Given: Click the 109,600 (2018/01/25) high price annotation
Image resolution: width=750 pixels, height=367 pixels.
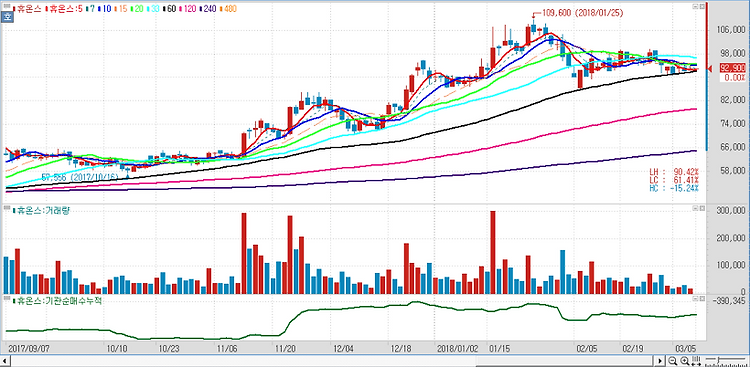Looking at the screenshot, I should (x=583, y=13).
